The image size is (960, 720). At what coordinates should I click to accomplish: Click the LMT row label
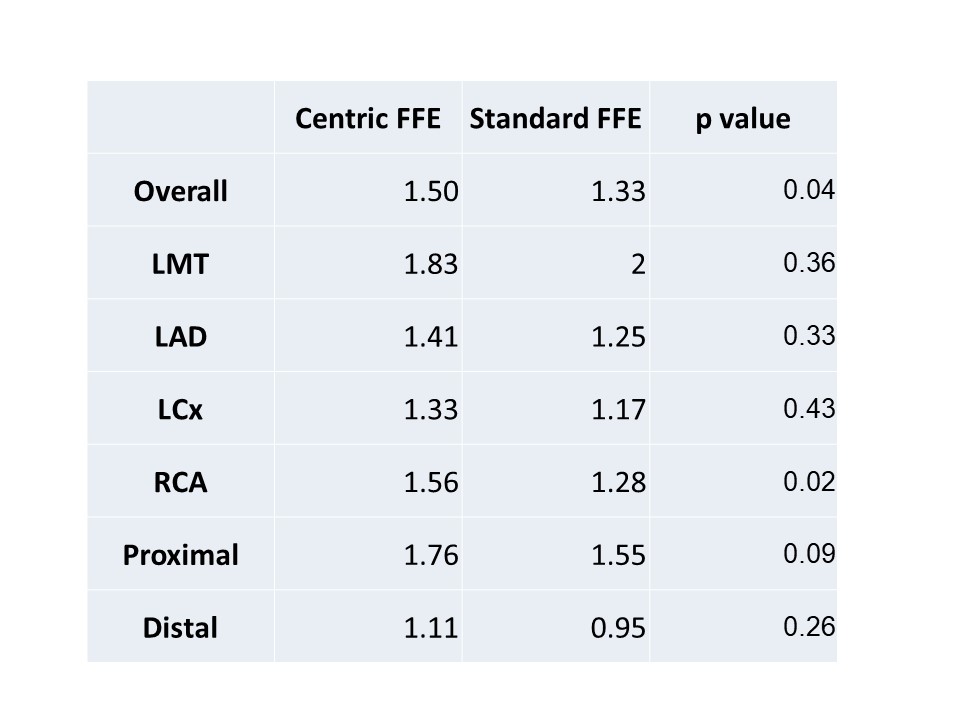[181, 264]
